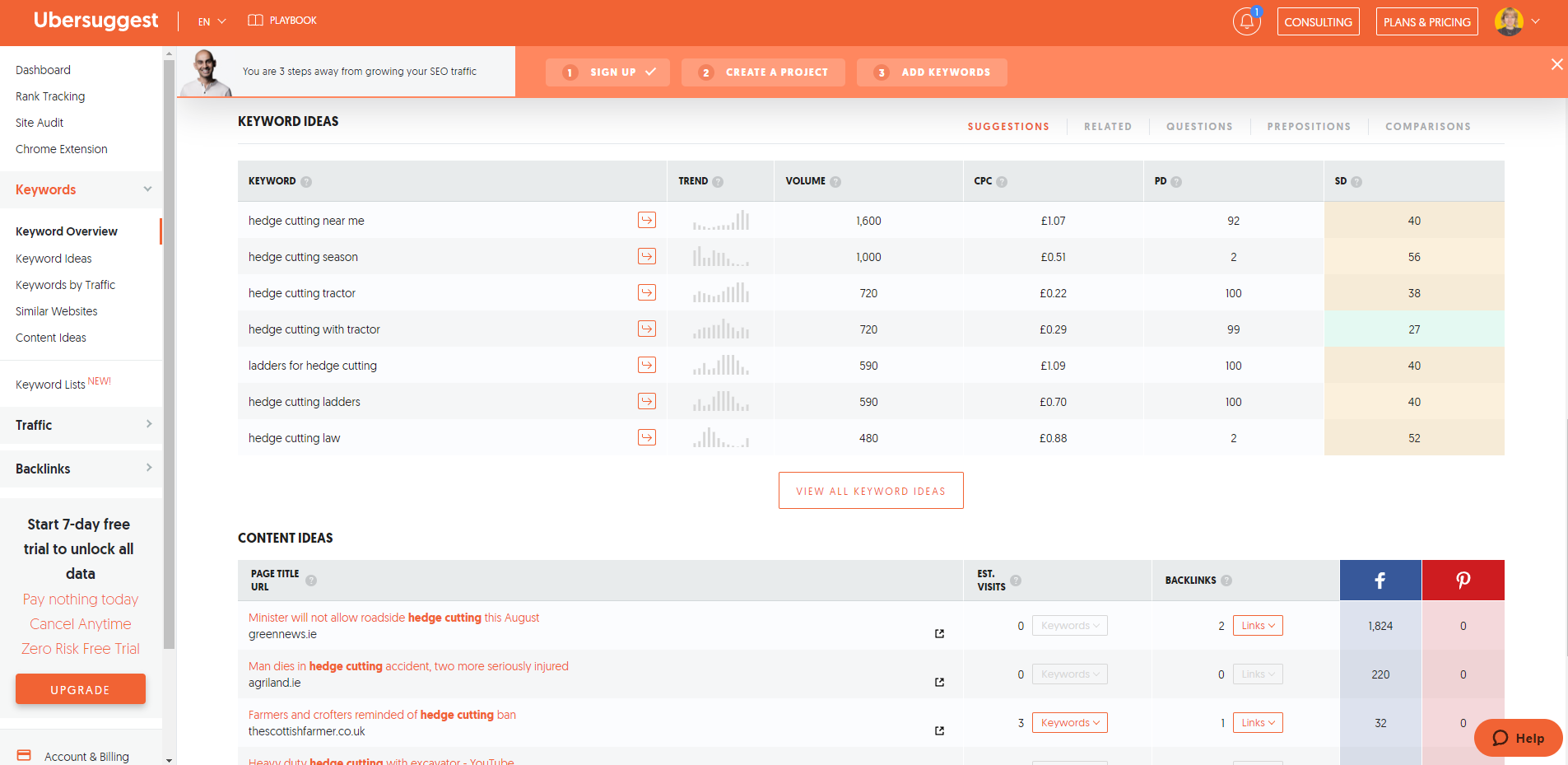Open the Help chat widget

click(1518, 738)
